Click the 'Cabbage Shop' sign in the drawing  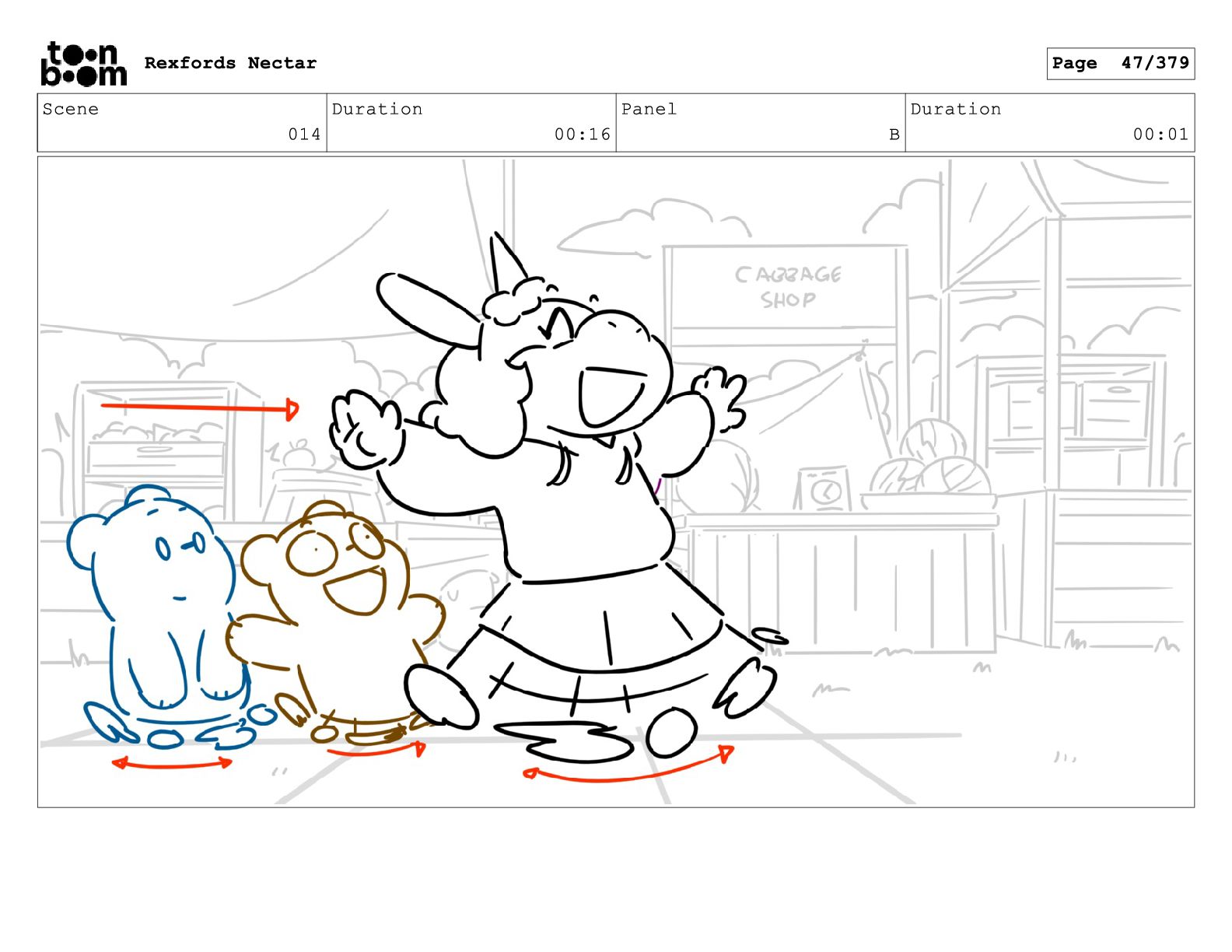coord(786,287)
